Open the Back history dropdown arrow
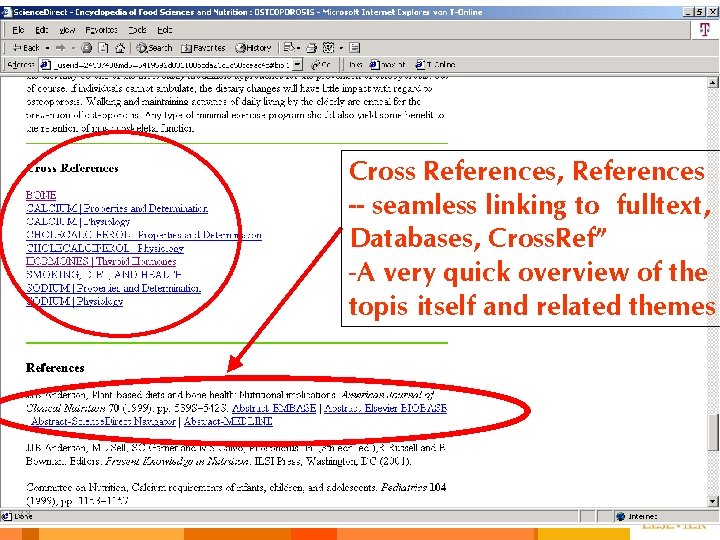This screenshot has width=720, height=540. [47, 48]
